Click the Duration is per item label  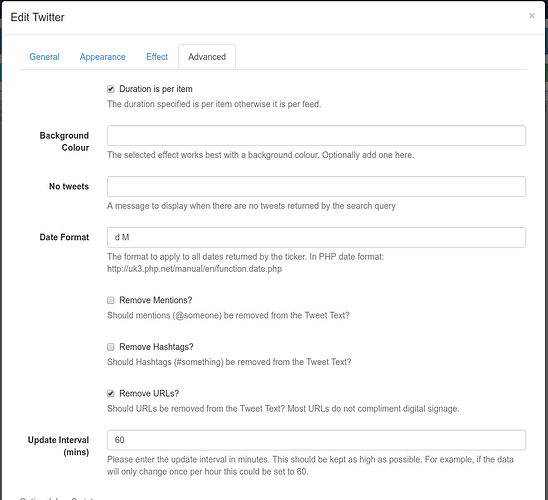(x=156, y=89)
